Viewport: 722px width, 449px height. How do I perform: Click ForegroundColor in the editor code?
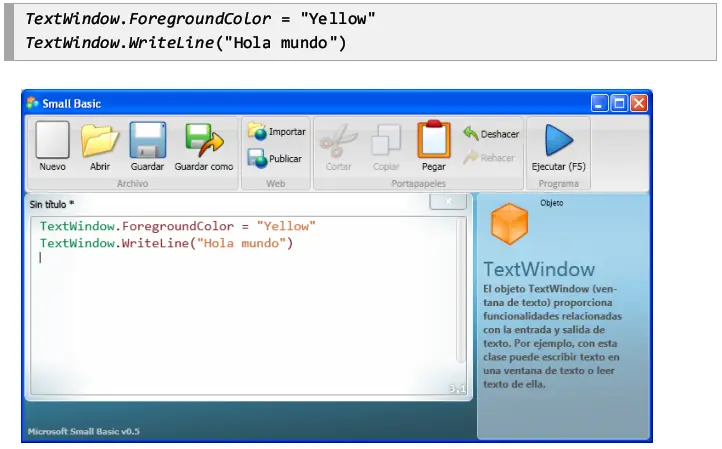pyautogui.click(x=178, y=226)
